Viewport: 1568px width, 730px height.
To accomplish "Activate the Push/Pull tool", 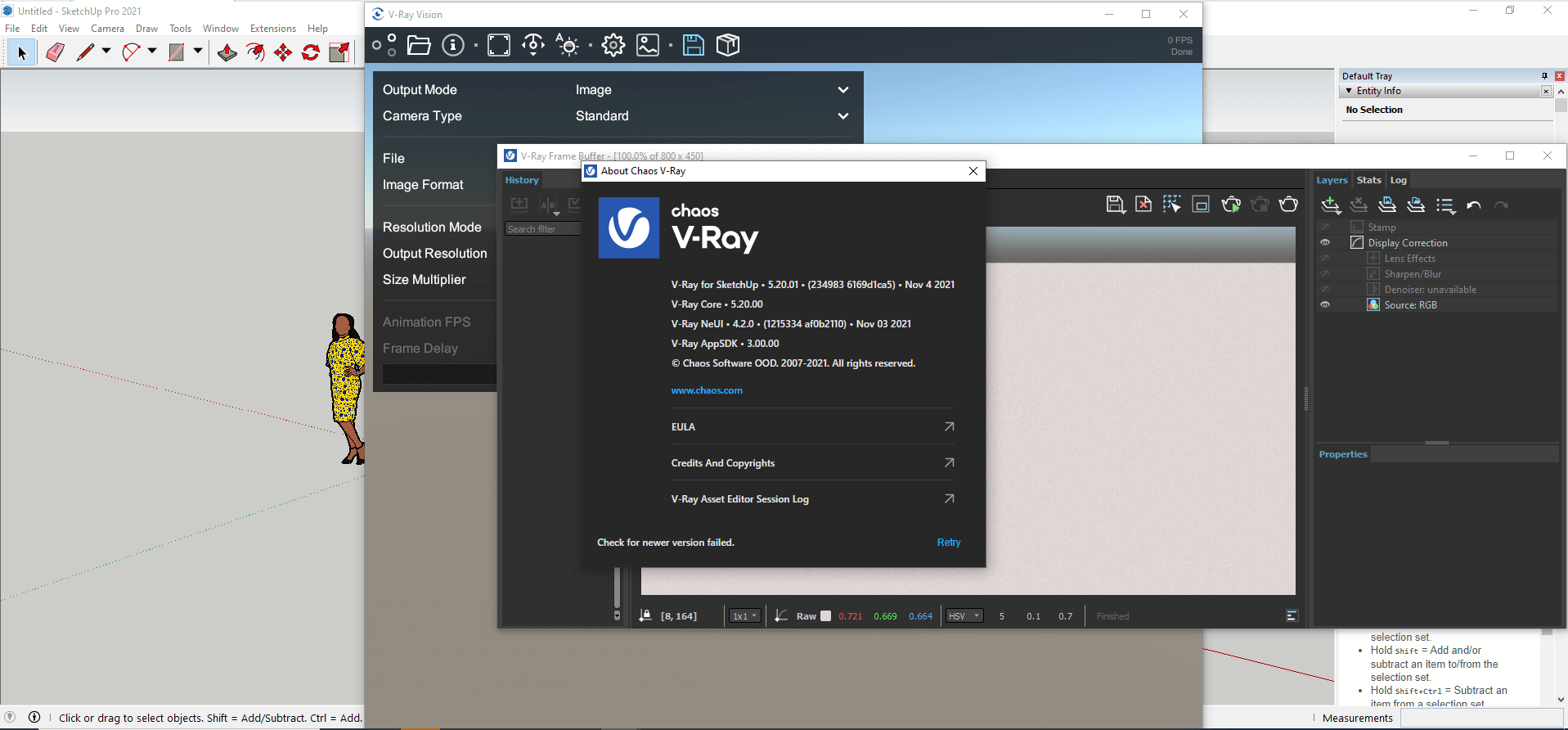I will click(227, 52).
